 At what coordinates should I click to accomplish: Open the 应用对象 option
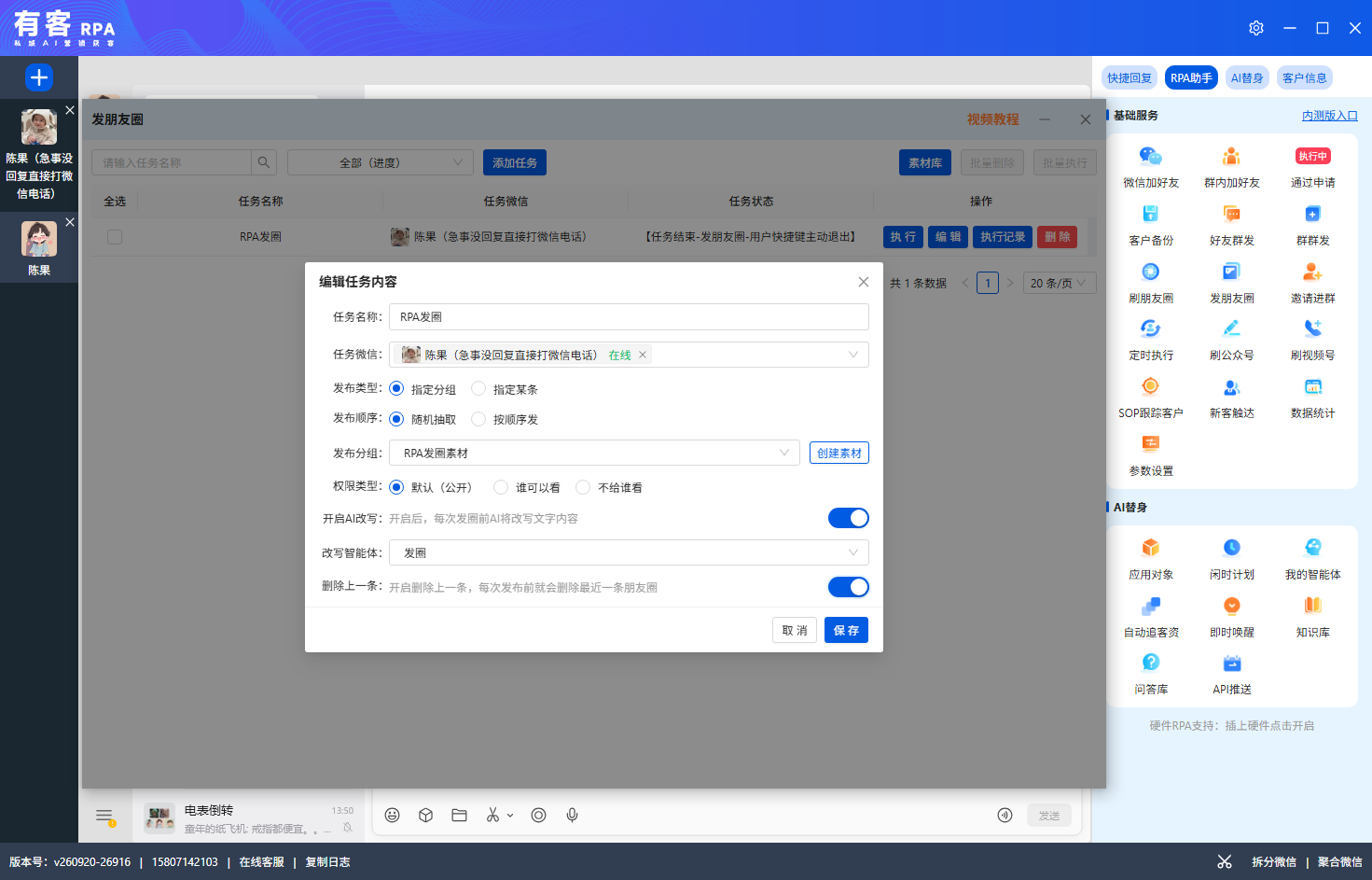[x=1151, y=559]
